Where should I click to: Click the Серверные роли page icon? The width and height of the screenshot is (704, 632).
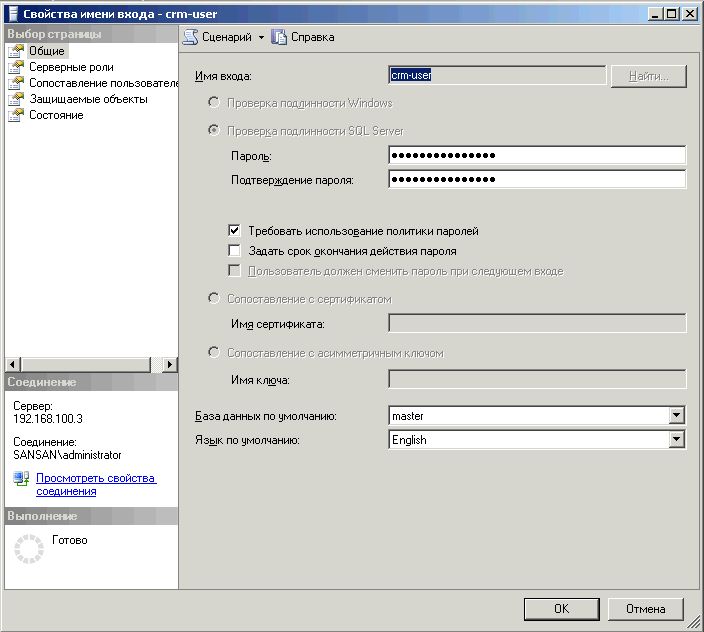point(16,67)
